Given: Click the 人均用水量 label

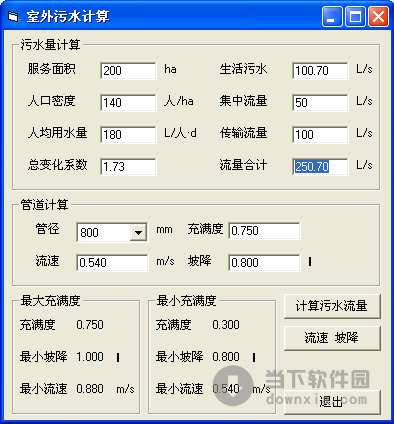Looking at the screenshot, I should coord(58,133).
